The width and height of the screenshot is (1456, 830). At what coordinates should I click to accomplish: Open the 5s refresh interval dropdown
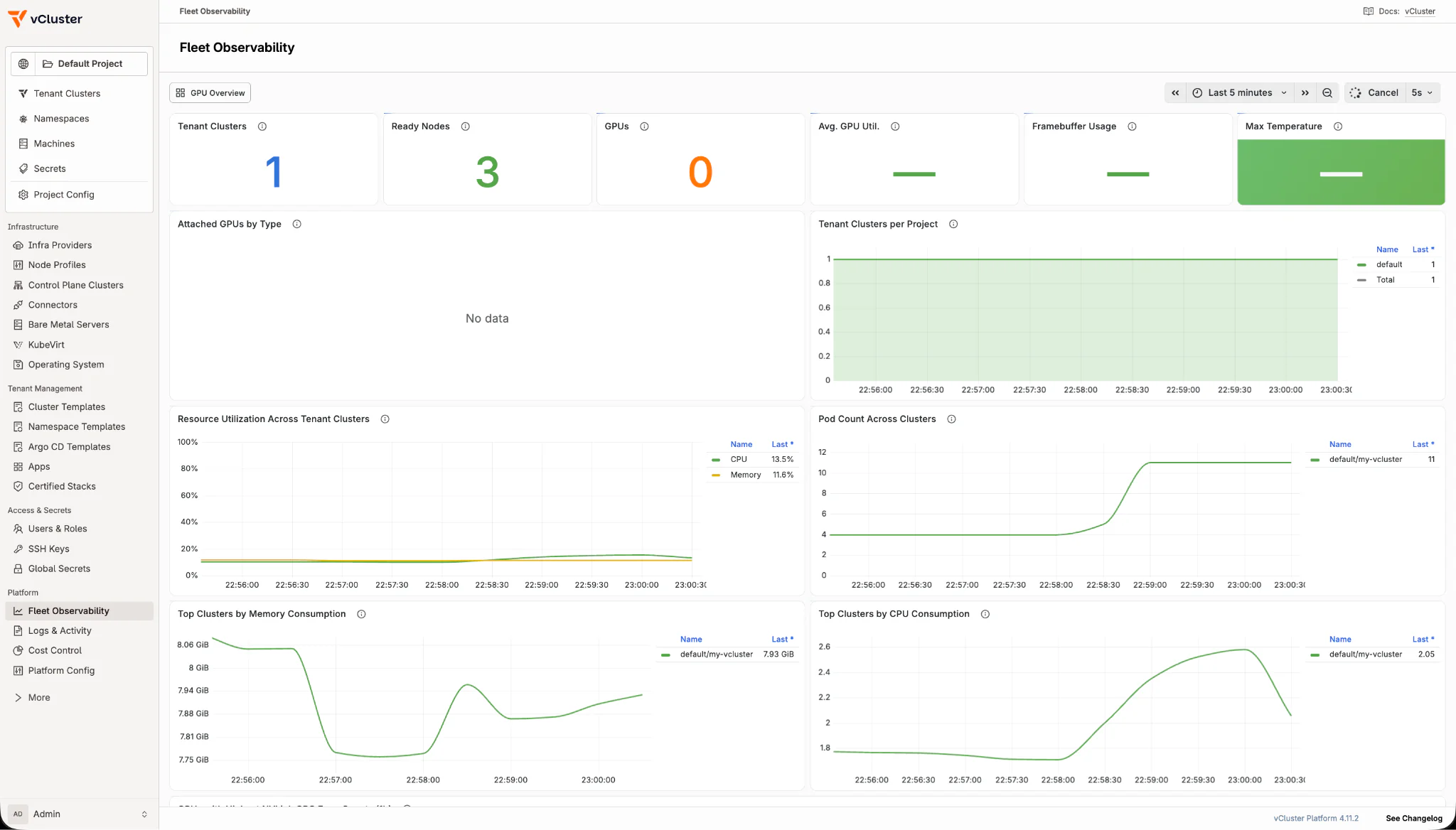(1423, 93)
